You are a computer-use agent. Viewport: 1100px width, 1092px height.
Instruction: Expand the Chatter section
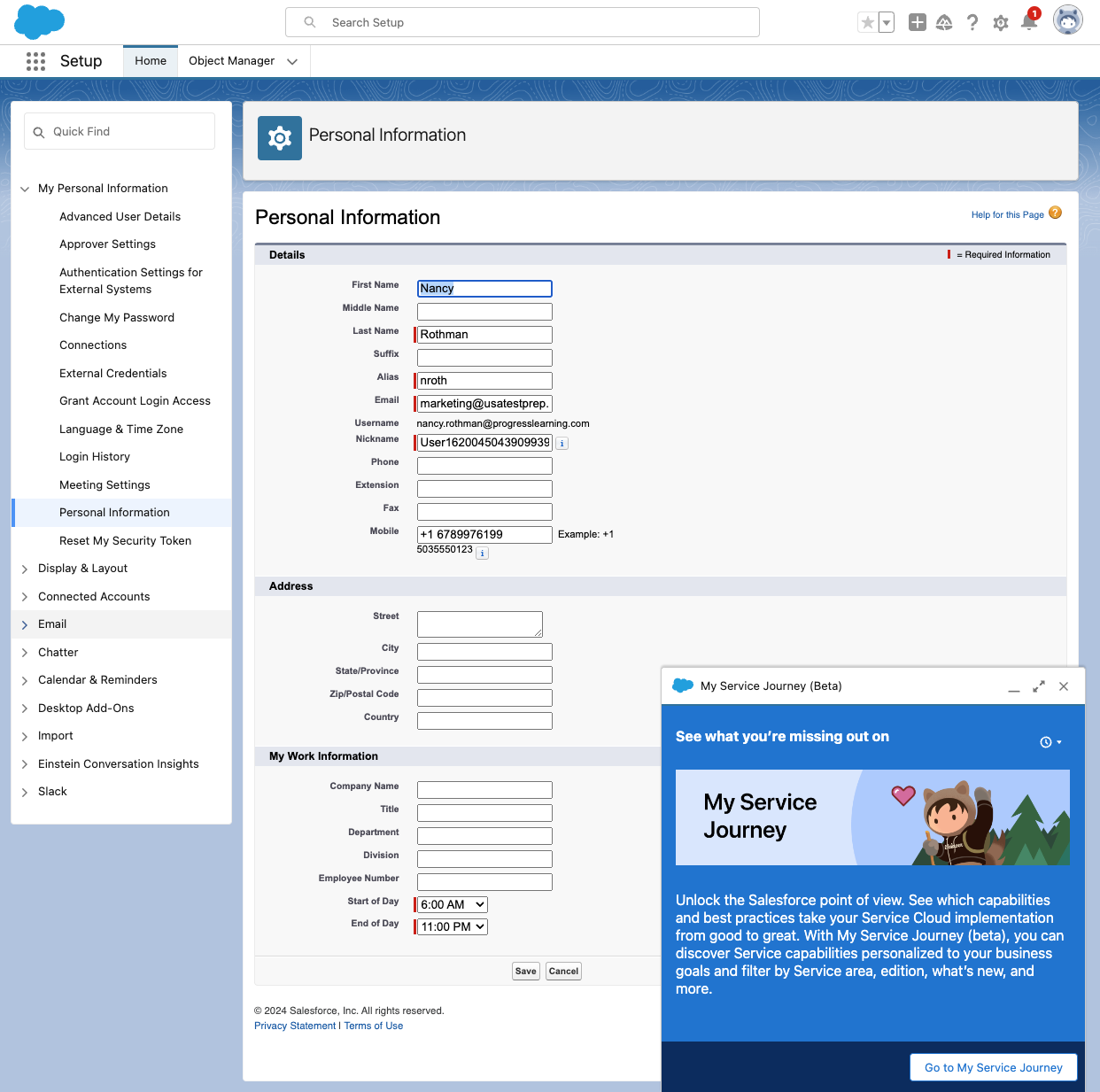(x=25, y=653)
